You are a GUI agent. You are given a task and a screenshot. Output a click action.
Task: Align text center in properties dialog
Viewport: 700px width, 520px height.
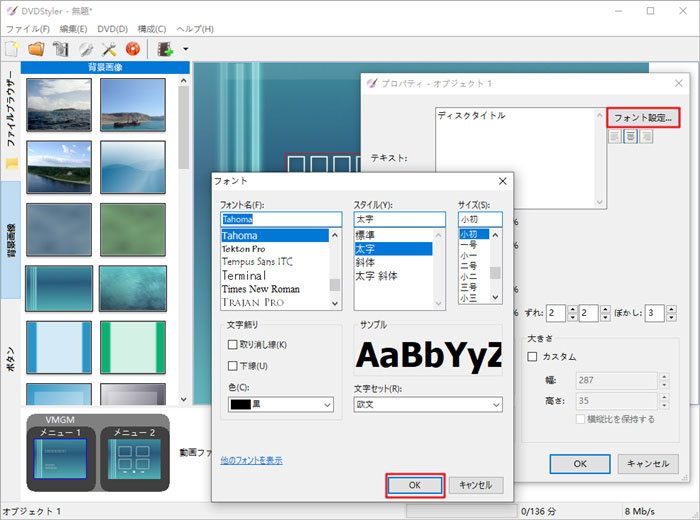(x=630, y=136)
